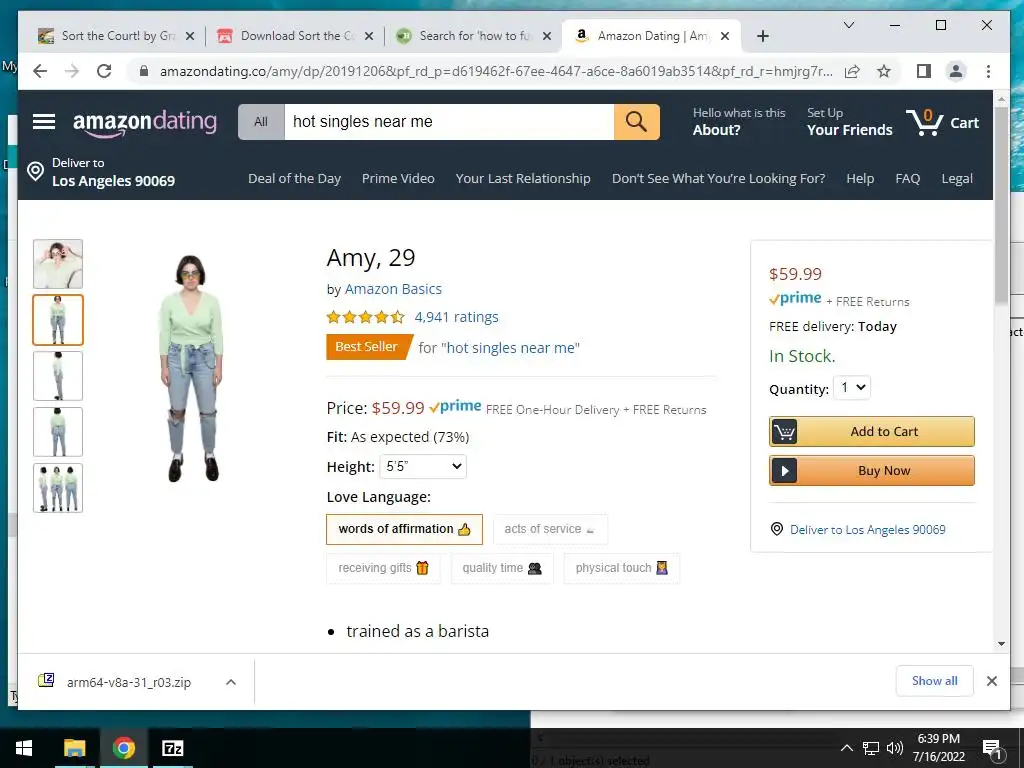
Task: Reload the page with the refresh icon
Action: [x=104, y=71]
